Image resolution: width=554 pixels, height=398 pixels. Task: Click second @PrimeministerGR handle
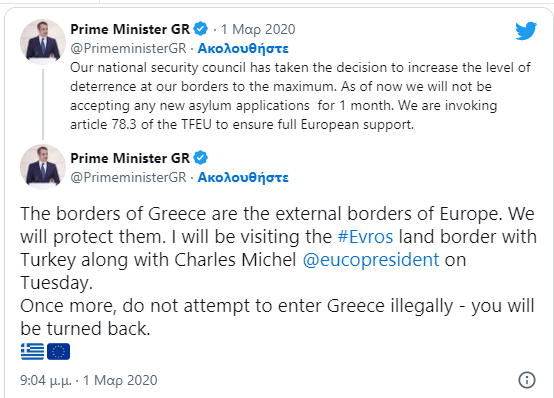pyautogui.click(x=128, y=177)
